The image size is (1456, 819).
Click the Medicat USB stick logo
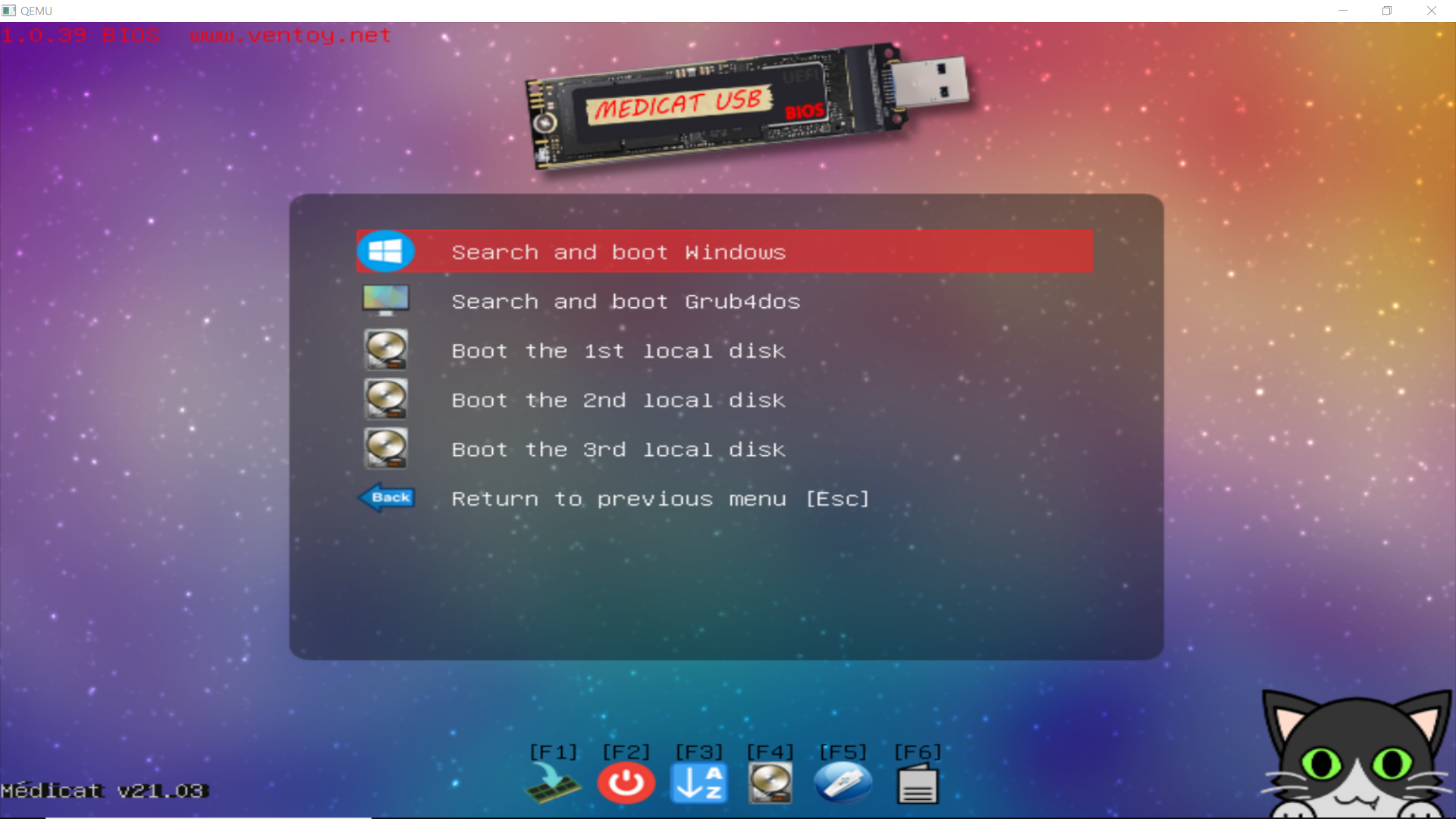click(x=747, y=106)
